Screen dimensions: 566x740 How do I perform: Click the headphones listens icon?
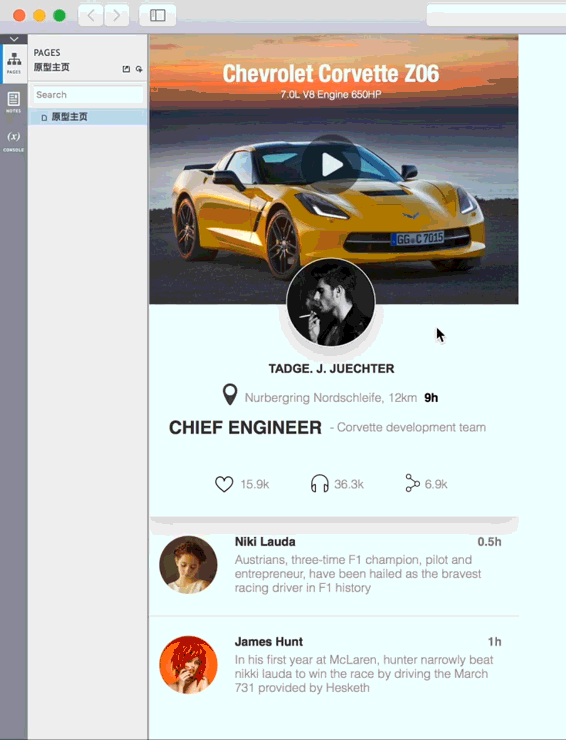[x=320, y=484]
